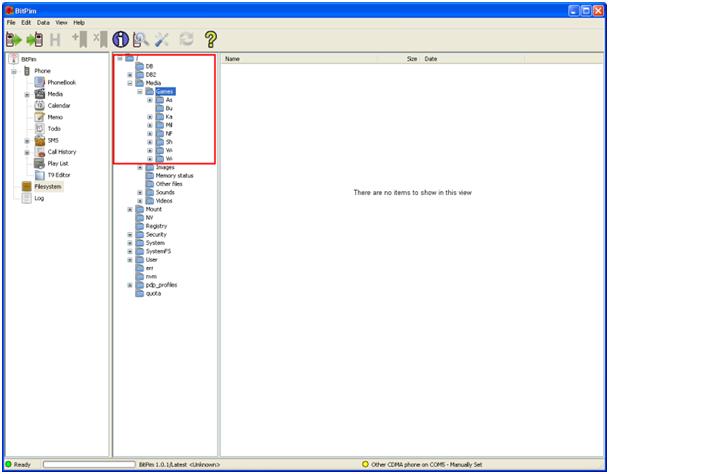Select the NV folder

coord(149,218)
